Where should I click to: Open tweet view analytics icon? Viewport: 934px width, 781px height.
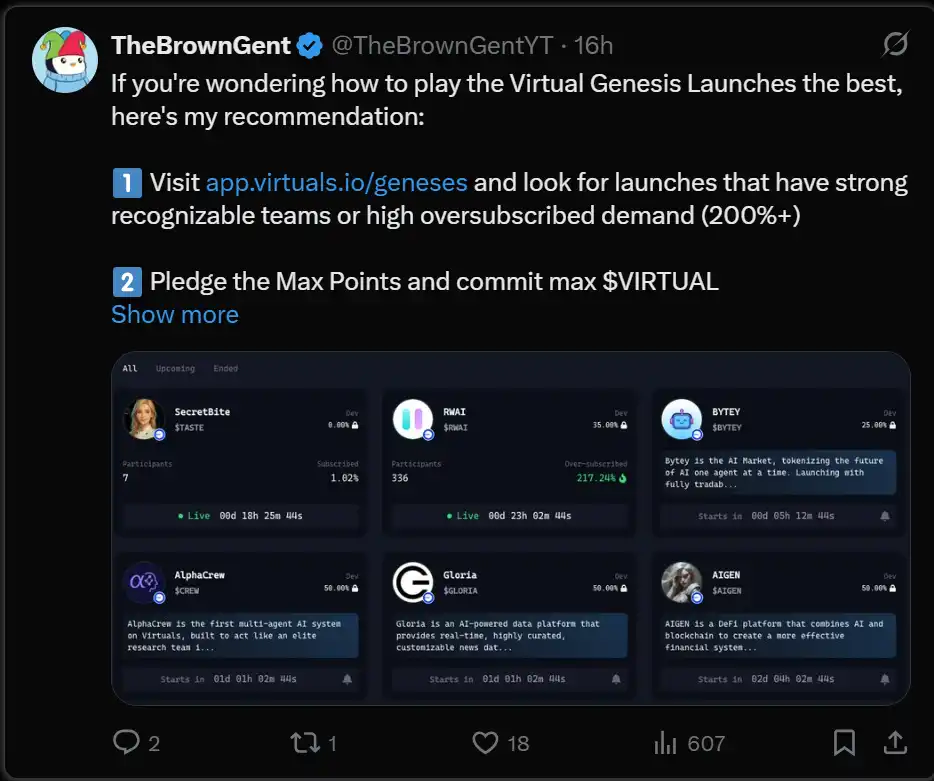coord(665,742)
